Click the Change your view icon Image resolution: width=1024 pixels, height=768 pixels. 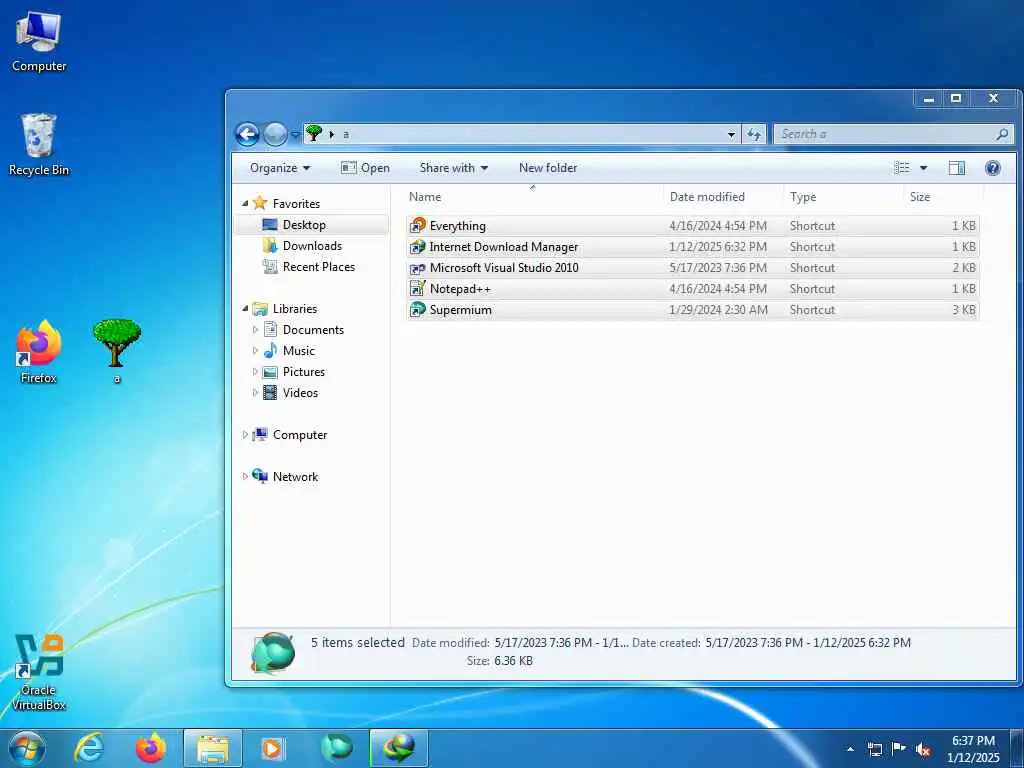[x=902, y=168]
